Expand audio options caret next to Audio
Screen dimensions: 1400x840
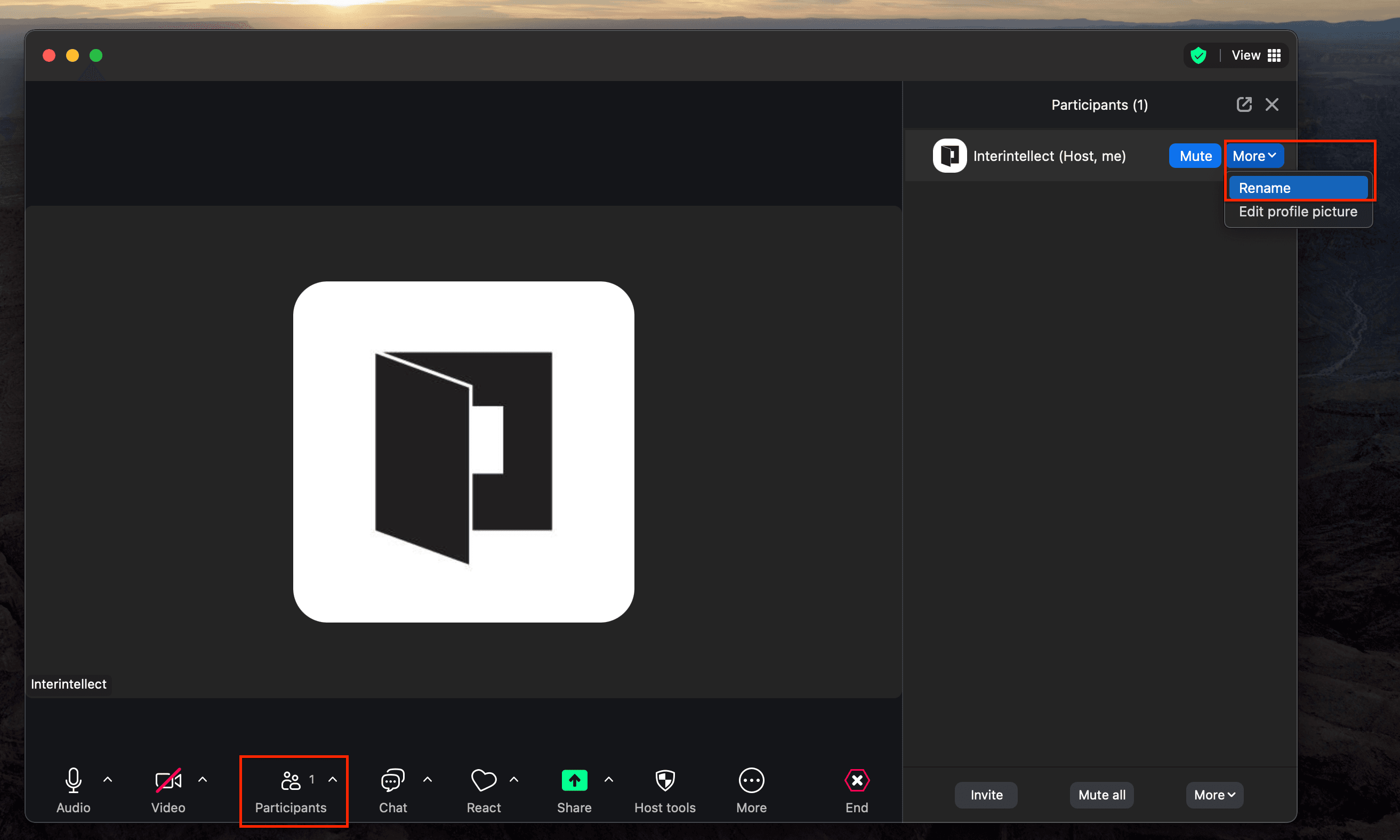pyautogui.click(x=108, y=780)
